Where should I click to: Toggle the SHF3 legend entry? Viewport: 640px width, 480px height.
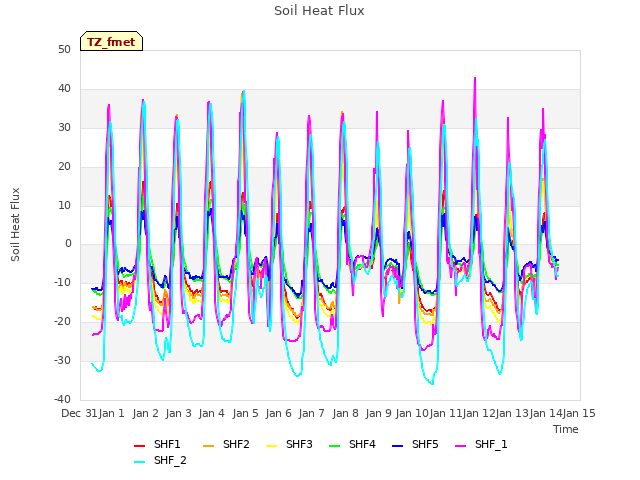pos(289,444)
